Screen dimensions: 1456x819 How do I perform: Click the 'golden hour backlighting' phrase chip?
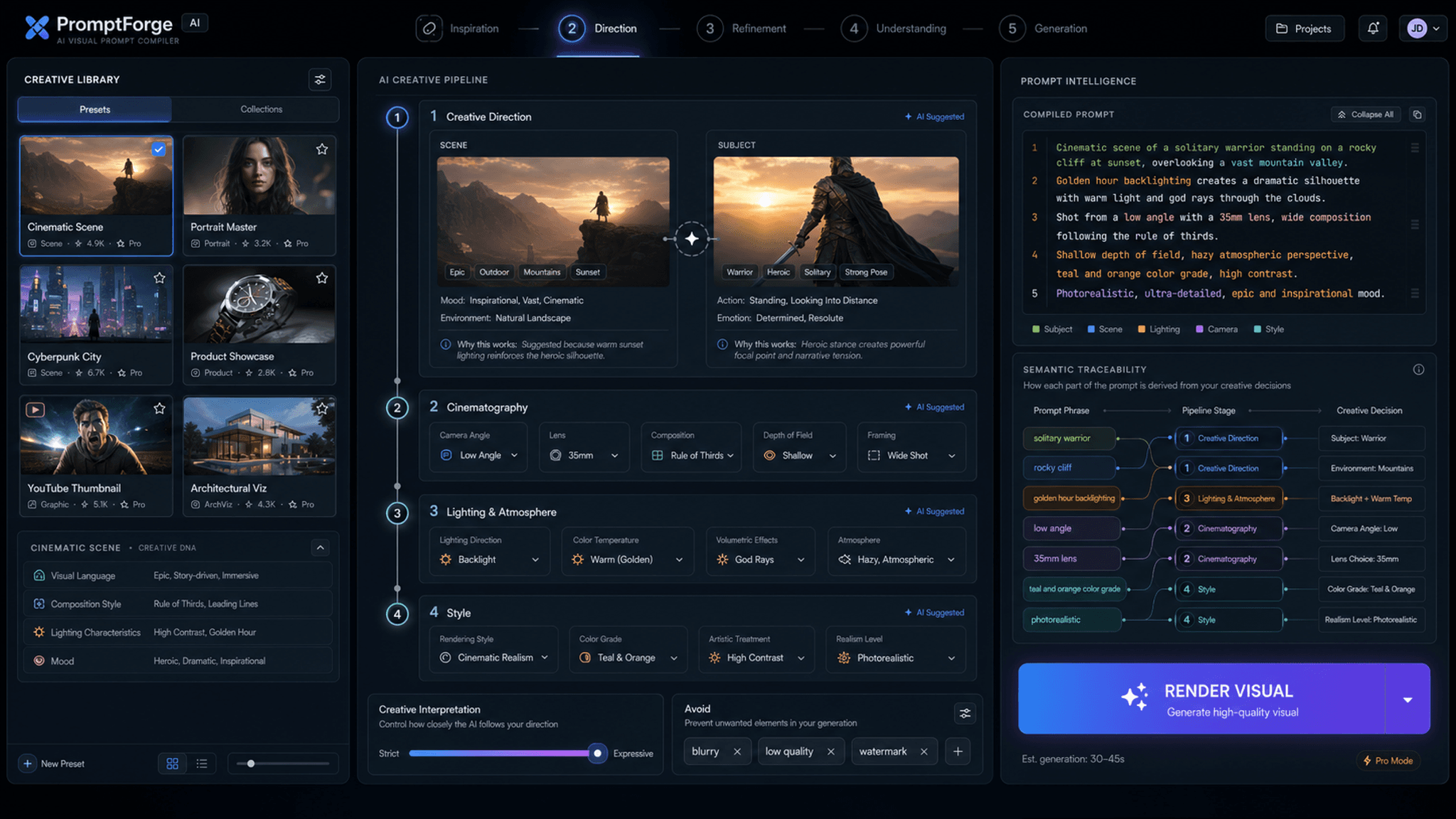point(1073,498)
